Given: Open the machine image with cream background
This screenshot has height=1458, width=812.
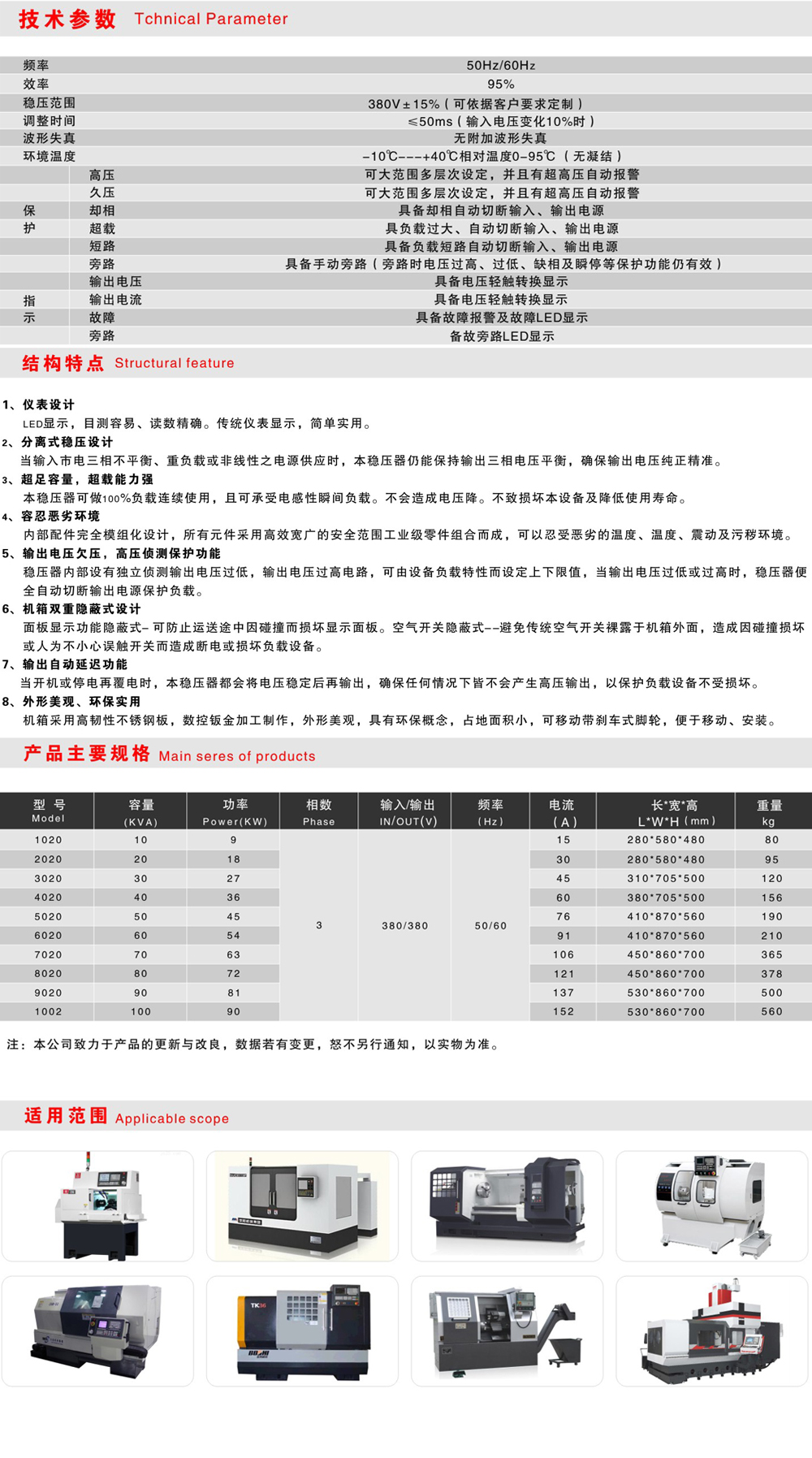Looking at the screenshot, I should pos(302,1205).
